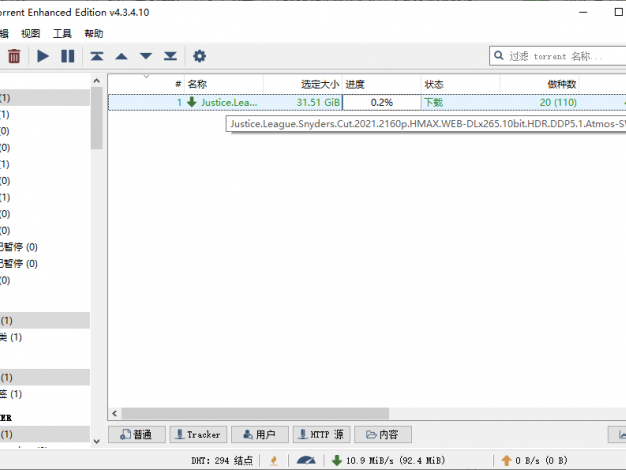Move torrent down in queue

[x=146, y=56]
